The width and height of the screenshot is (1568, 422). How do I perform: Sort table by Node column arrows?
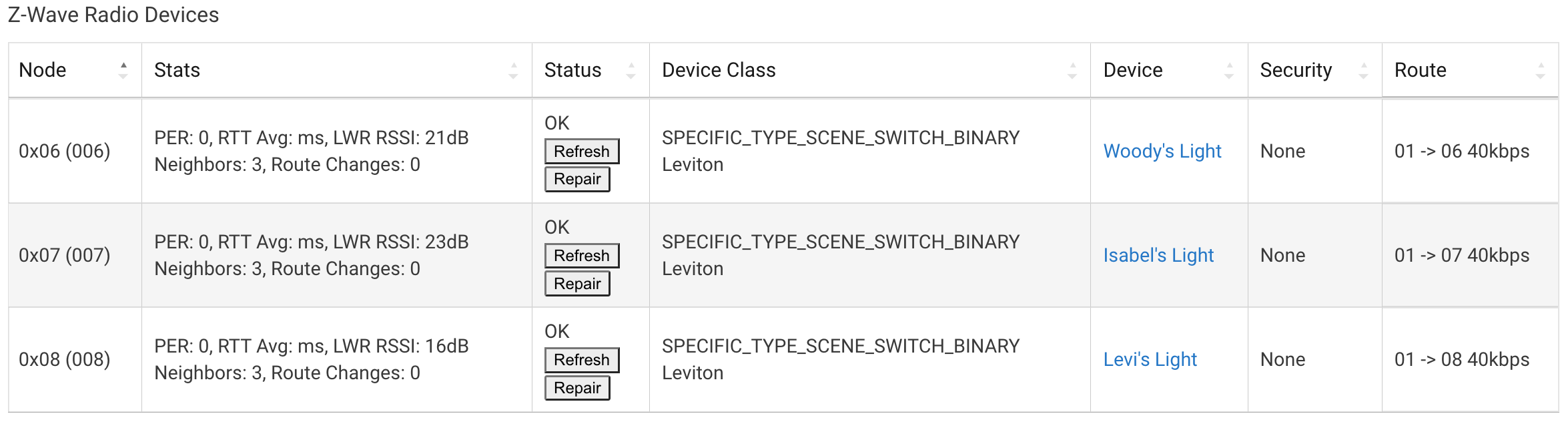click(123, 70)
